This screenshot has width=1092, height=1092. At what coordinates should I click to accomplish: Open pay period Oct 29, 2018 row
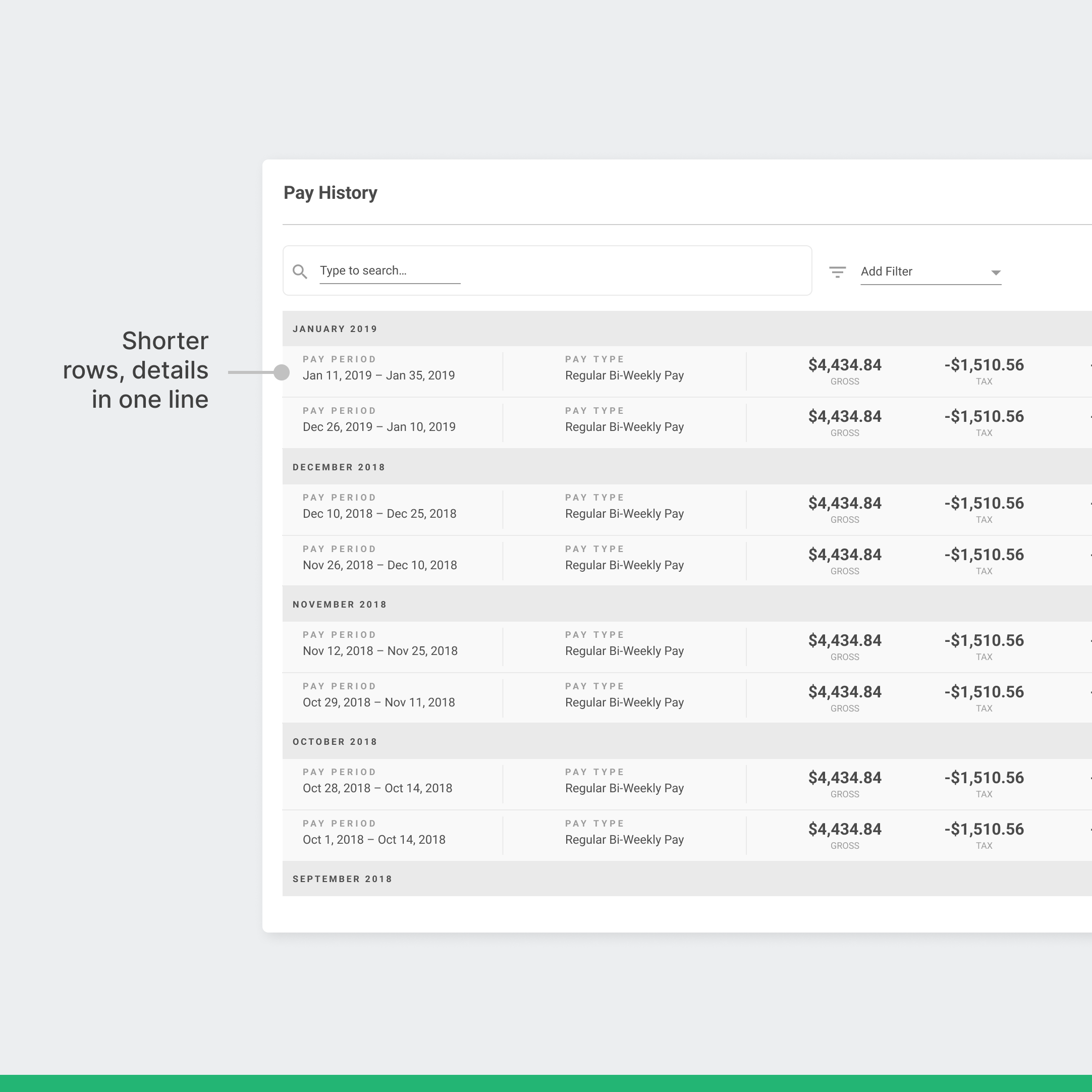(x=378, y=702)
